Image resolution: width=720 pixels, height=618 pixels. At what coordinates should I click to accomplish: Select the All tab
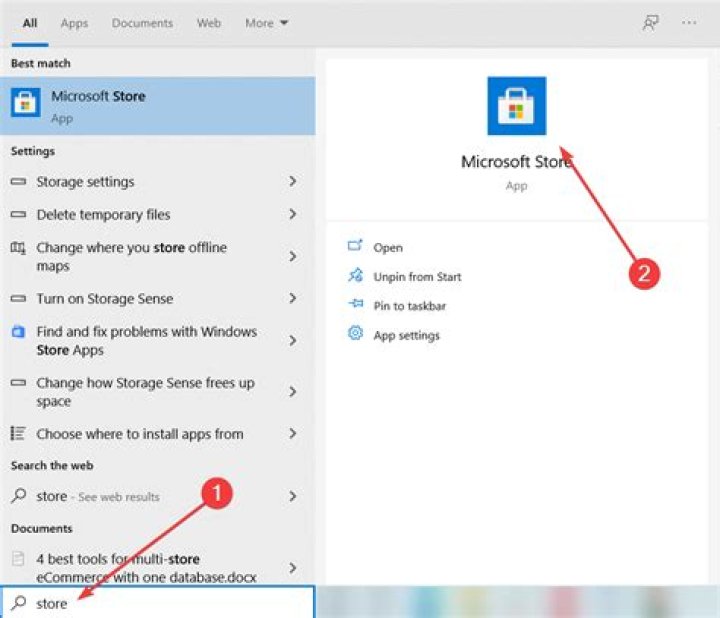[30, 23]
